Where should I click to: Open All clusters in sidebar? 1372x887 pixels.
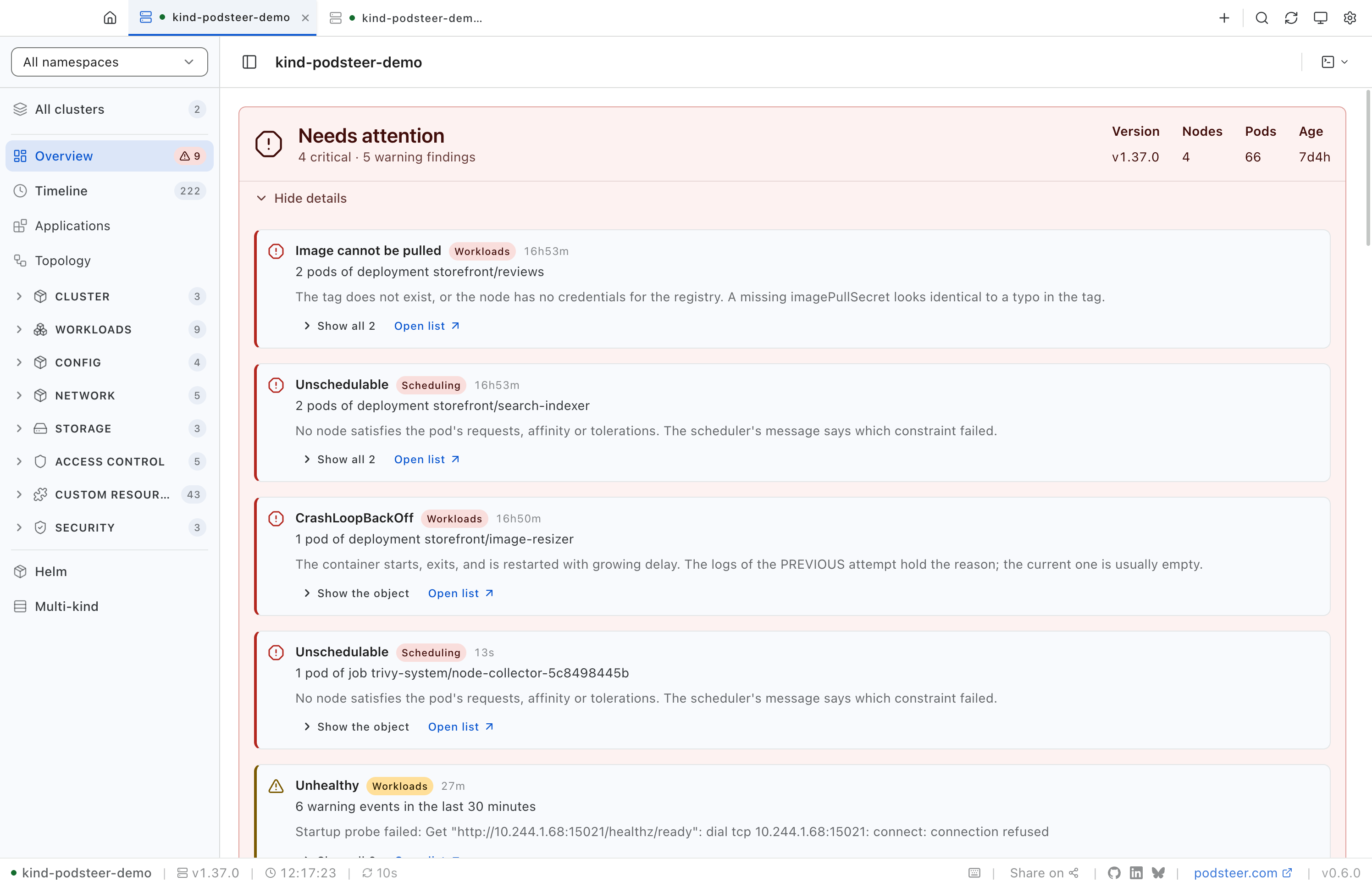coord(110,110)
